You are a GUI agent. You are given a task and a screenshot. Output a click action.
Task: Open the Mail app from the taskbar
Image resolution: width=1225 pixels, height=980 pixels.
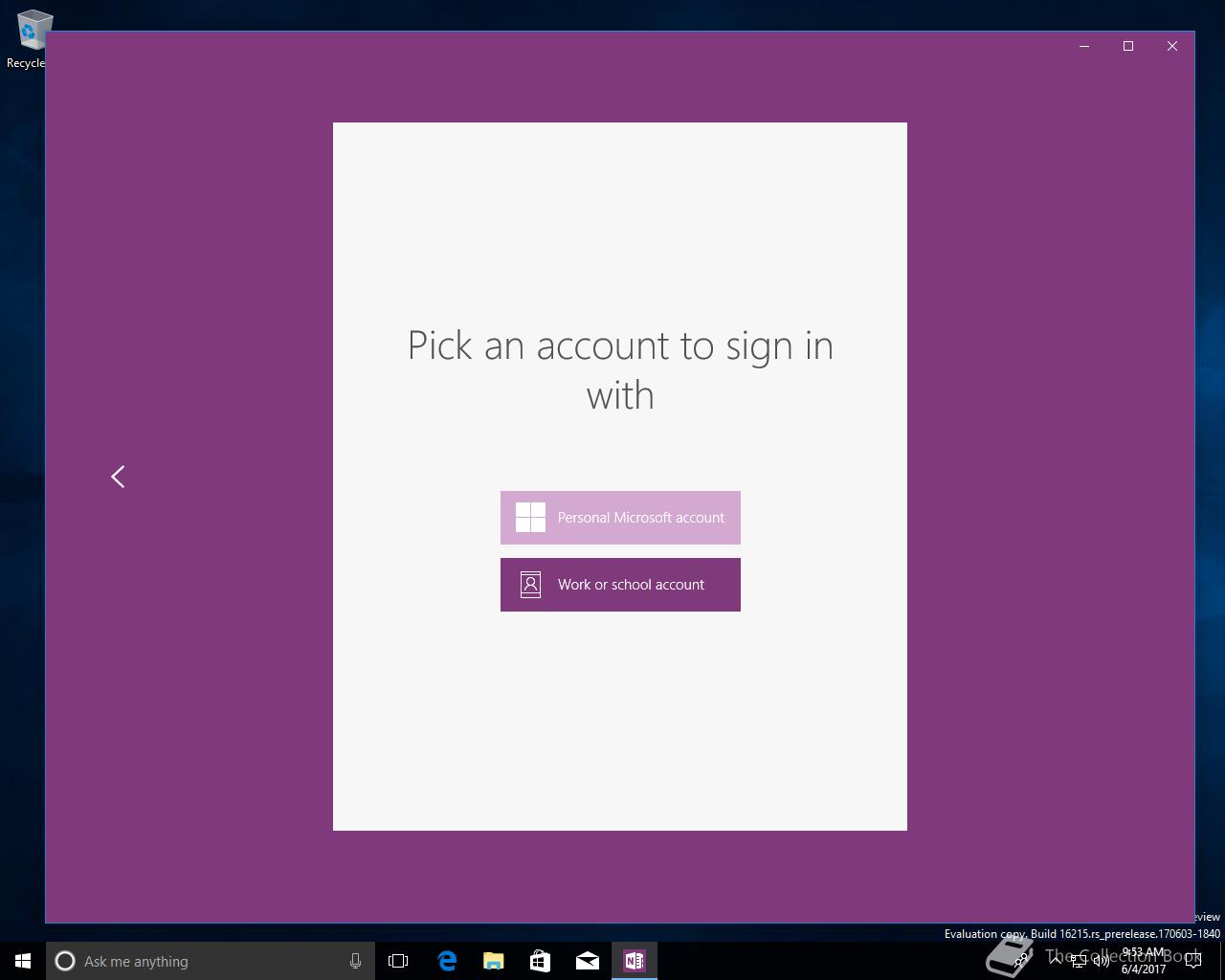pyautogui.click(x=588, y=961)
